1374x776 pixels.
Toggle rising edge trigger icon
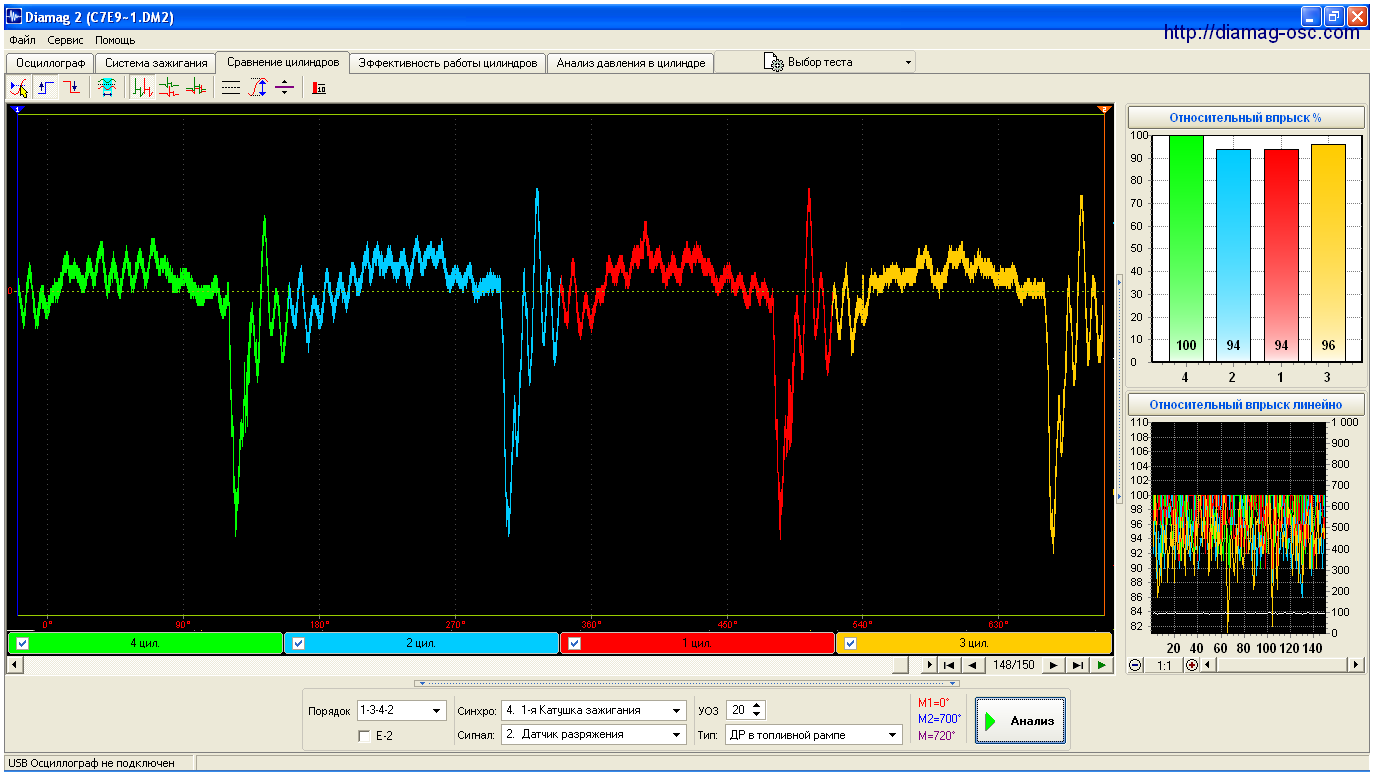pyautogui.click(x=45, y=88)
